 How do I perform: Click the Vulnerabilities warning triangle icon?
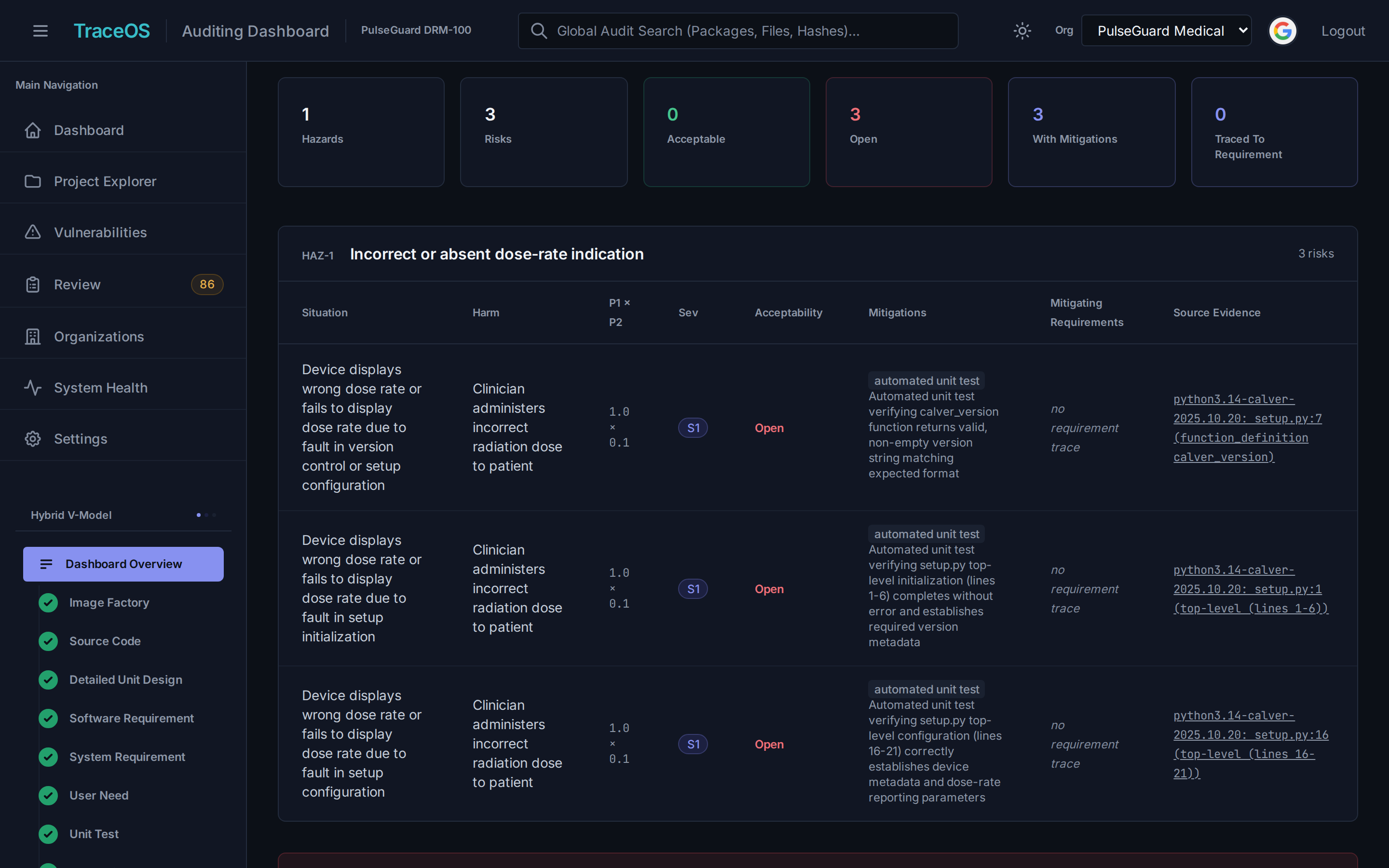[33, 232]
